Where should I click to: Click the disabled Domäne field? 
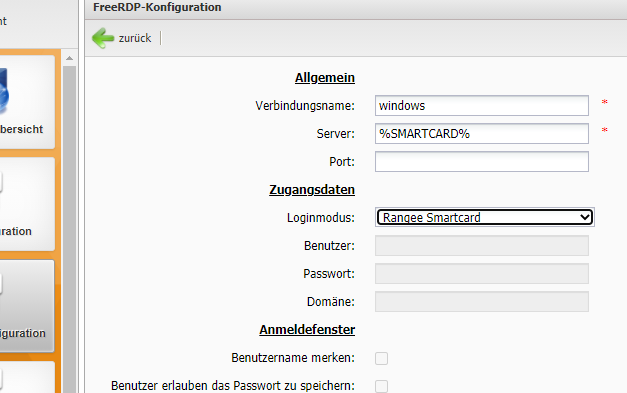481,301
